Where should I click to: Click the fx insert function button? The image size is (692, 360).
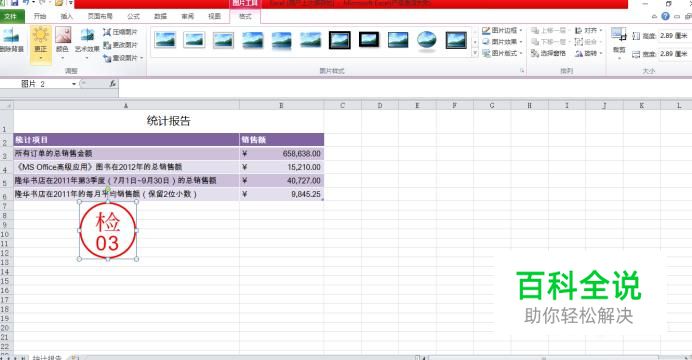click(x=113, y=83)
